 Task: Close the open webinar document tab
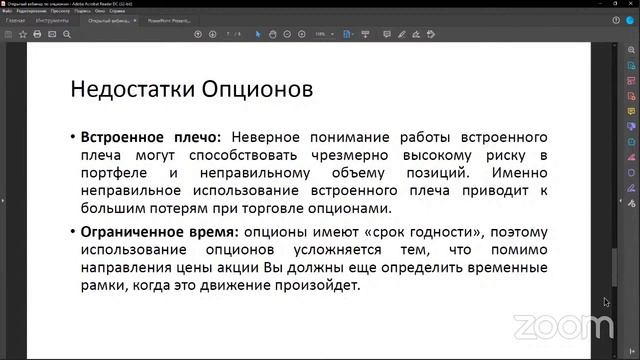tap(135, 20)
